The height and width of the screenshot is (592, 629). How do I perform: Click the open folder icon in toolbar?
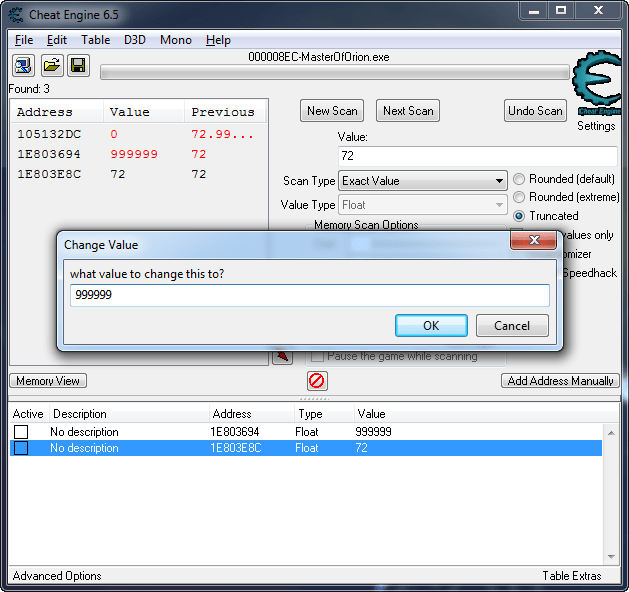pyautogui.click(x=52, y=65)
